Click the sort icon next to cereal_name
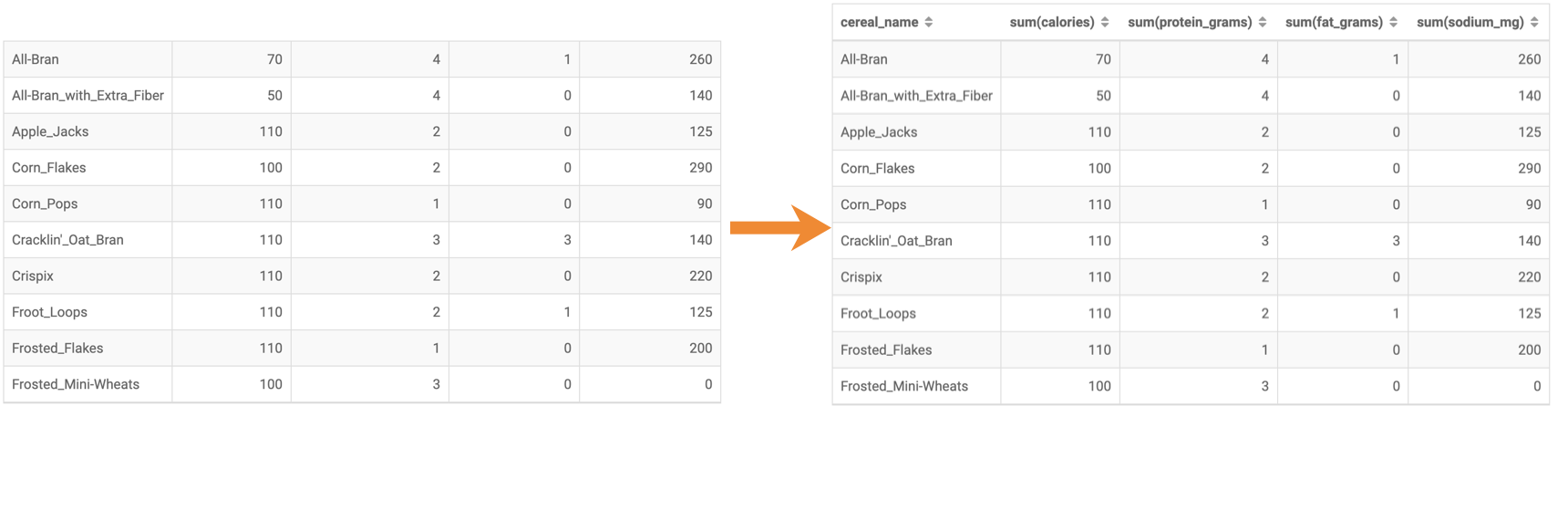Screen dimensions: 1568x511 click(928, 22)
